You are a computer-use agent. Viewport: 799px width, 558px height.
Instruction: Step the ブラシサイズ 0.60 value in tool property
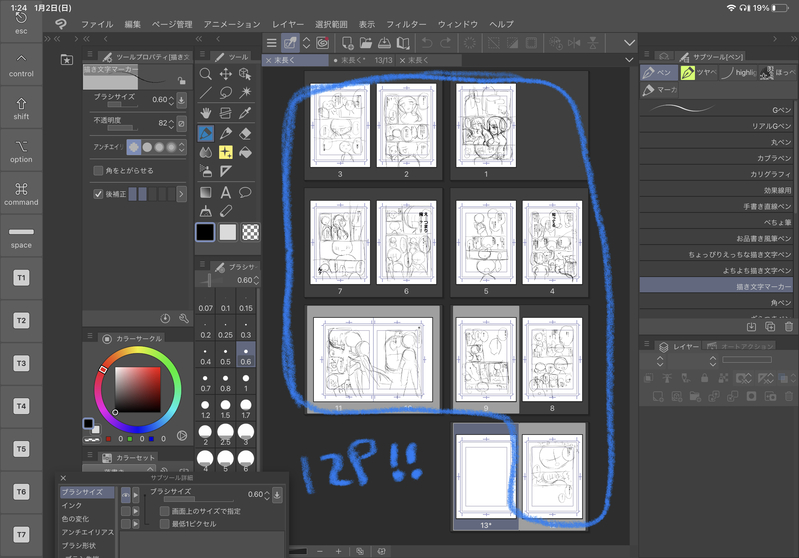(171, 100)
